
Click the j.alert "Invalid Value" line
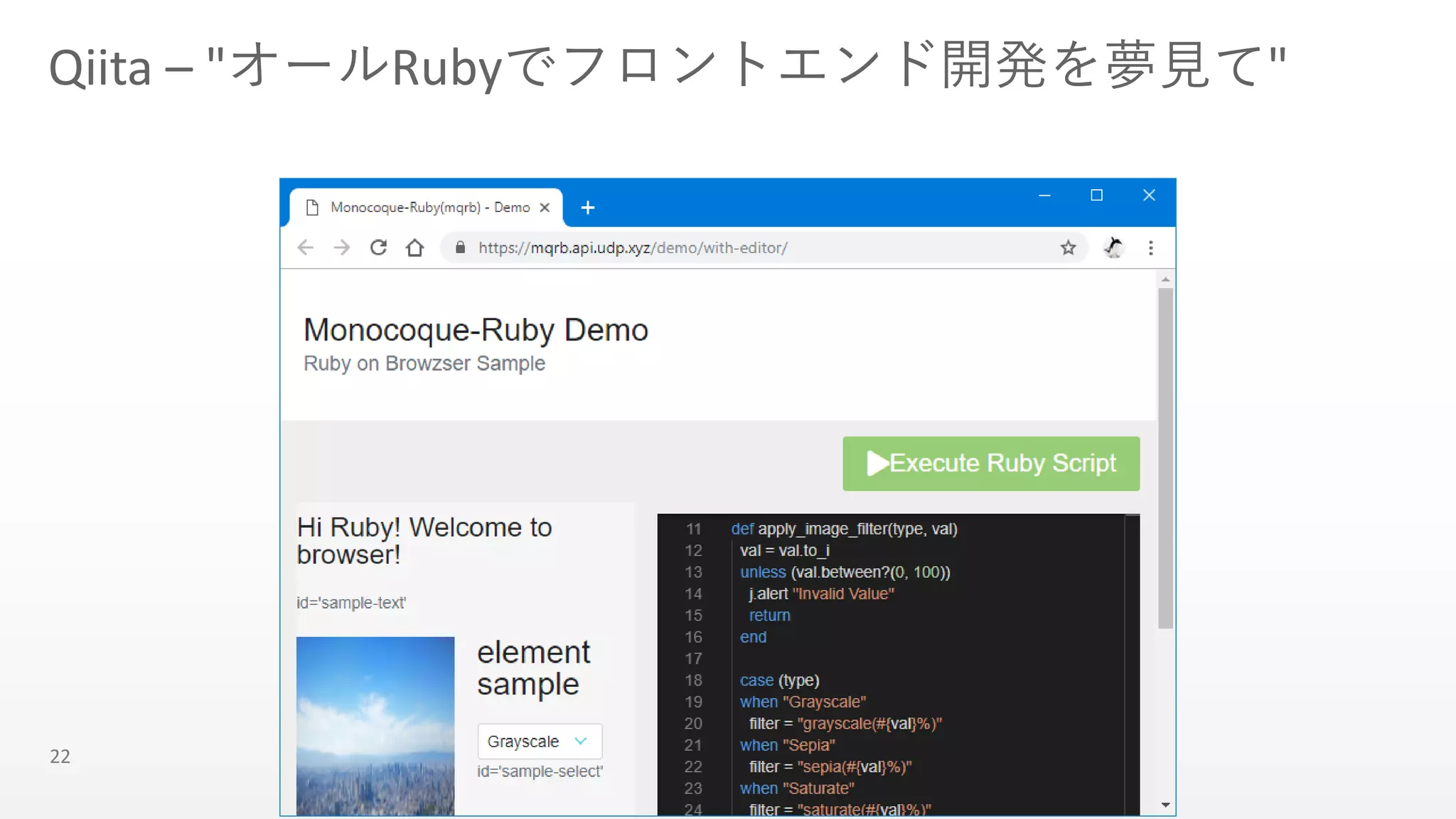[821, 594]
